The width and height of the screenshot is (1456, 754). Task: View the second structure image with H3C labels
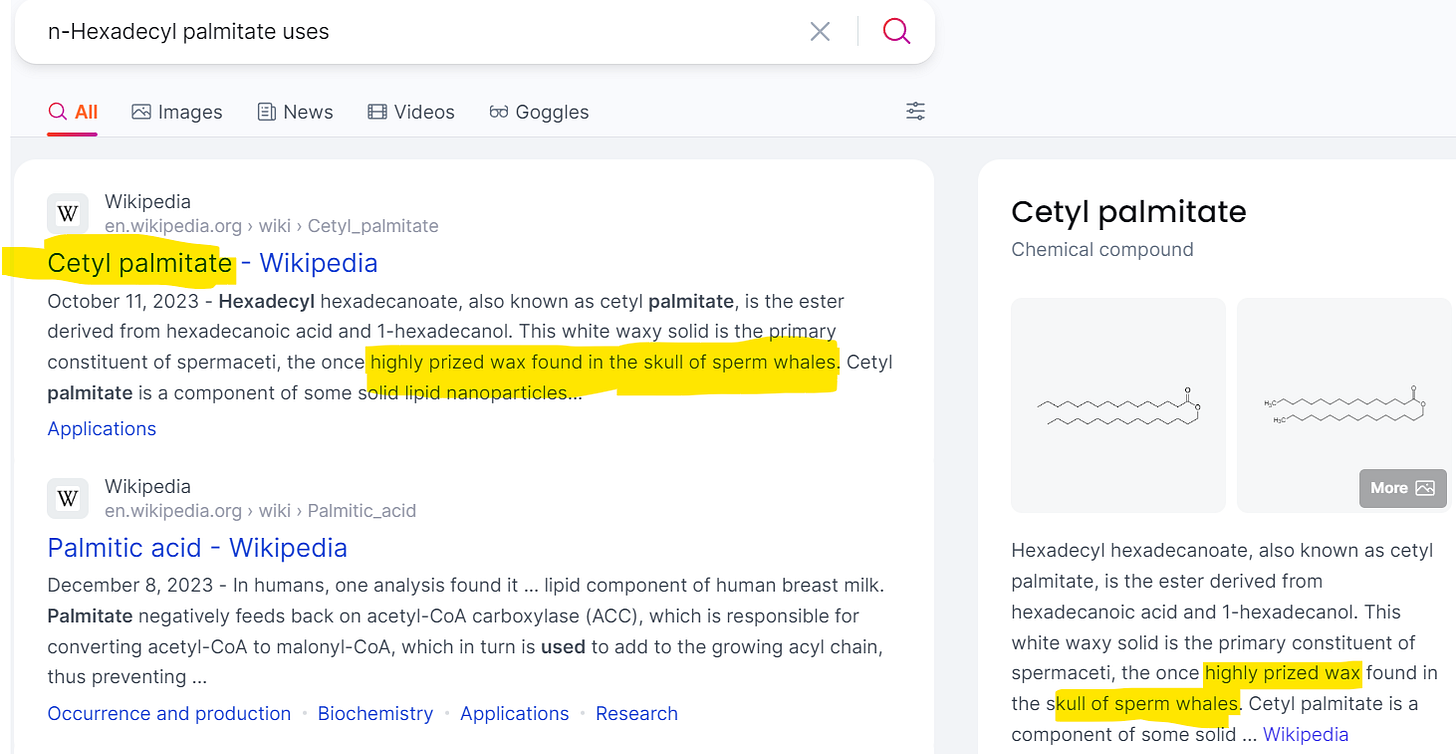click(x=1344, y=405)
